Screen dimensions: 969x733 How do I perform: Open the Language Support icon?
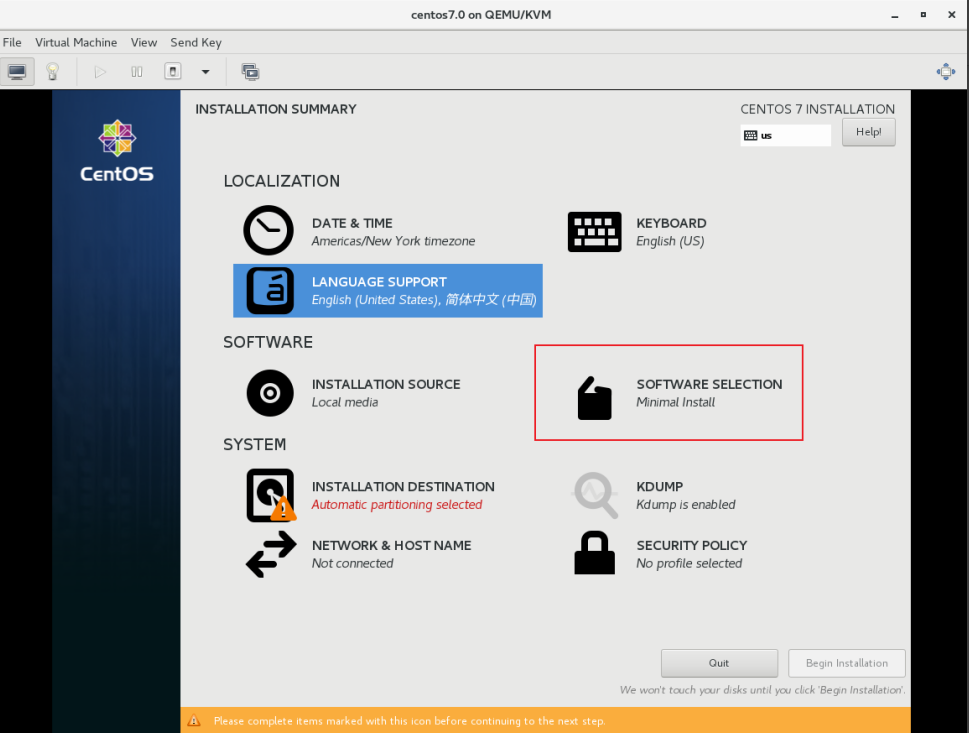tap(270, 290)
